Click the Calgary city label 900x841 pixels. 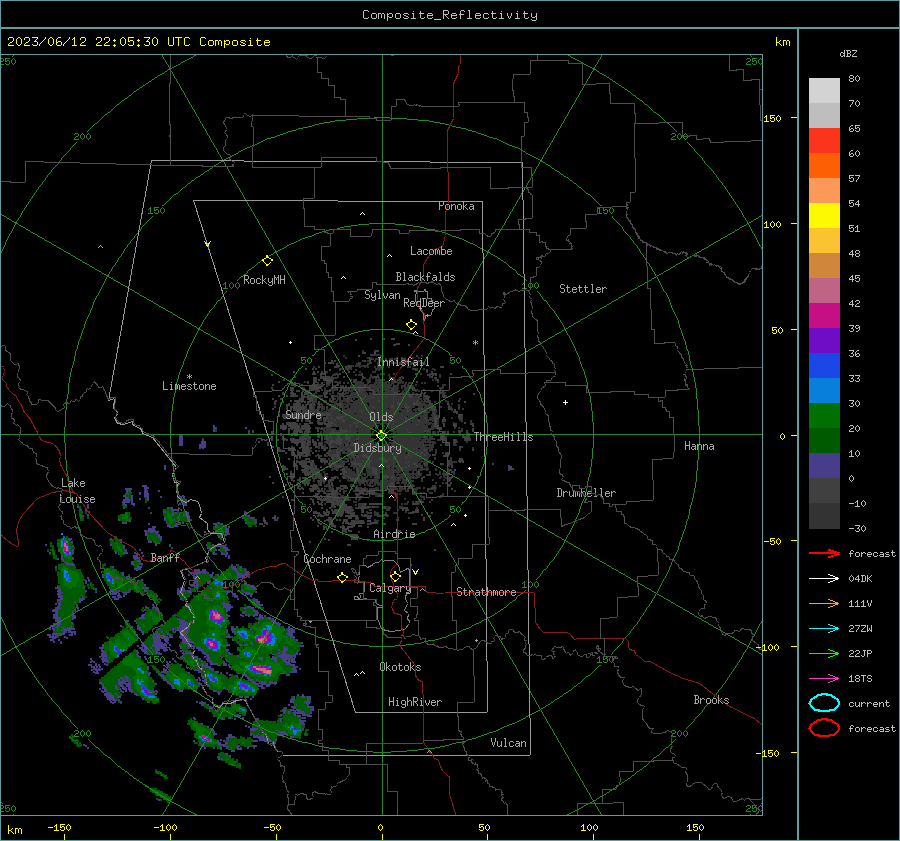click(390, 588)
